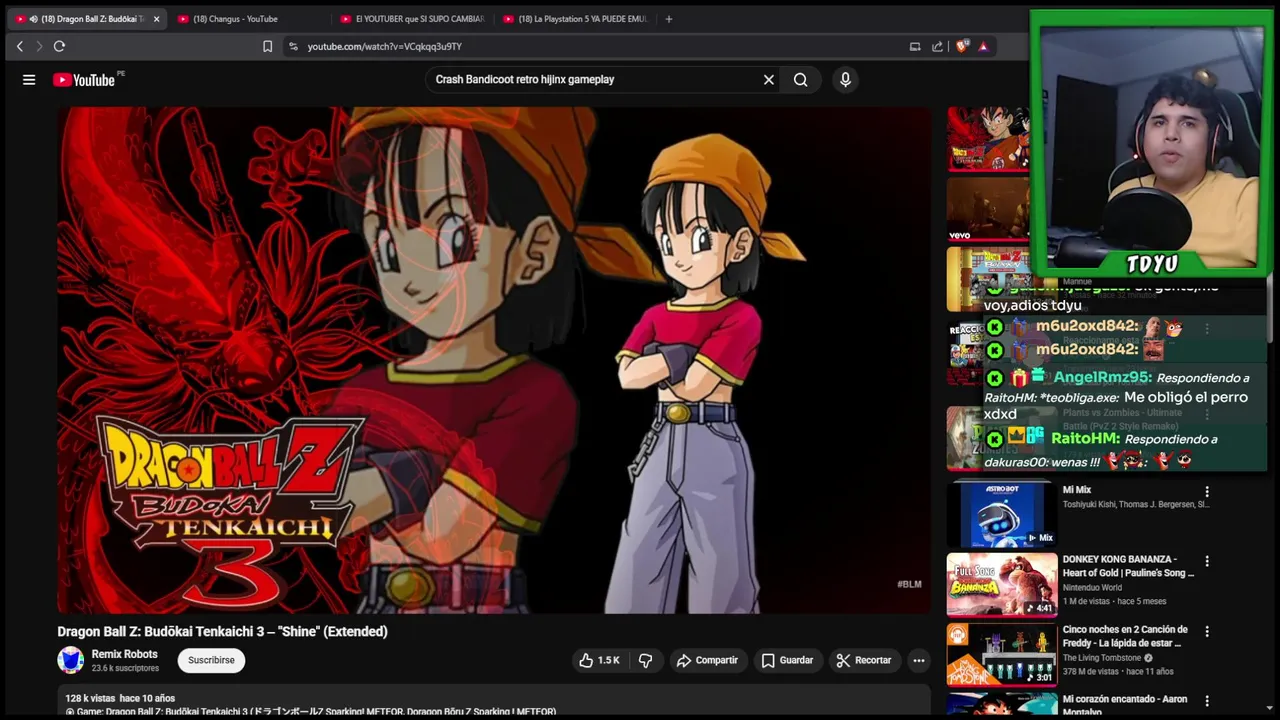The height and width of the screenshot is (720, 1280).
Task: Open a new browser tab
Action: pos(669,19)
